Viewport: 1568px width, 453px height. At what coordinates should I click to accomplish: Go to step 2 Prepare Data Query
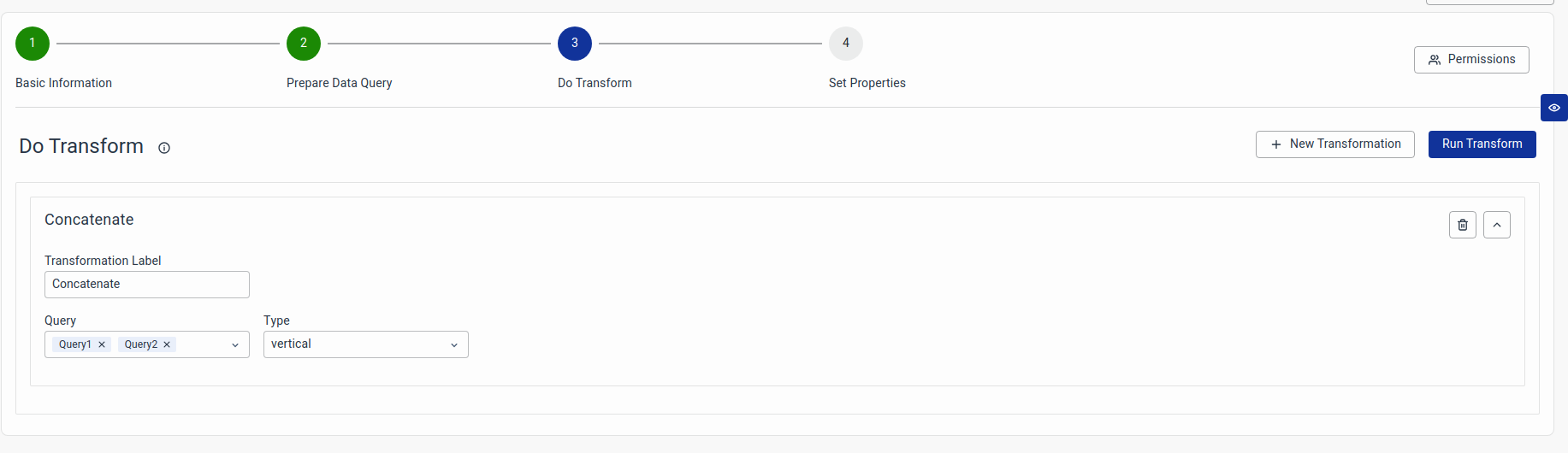click(x=304, y=44)
